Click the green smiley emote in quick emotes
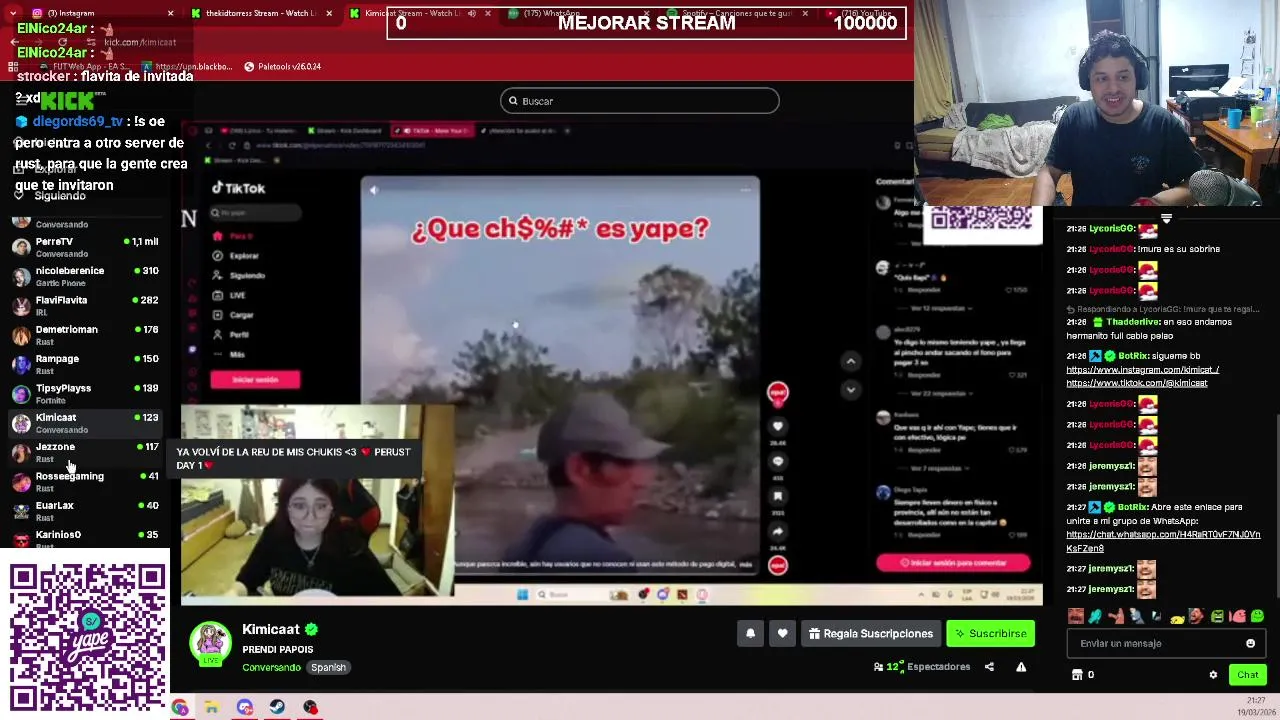 tap(1257, 616)
